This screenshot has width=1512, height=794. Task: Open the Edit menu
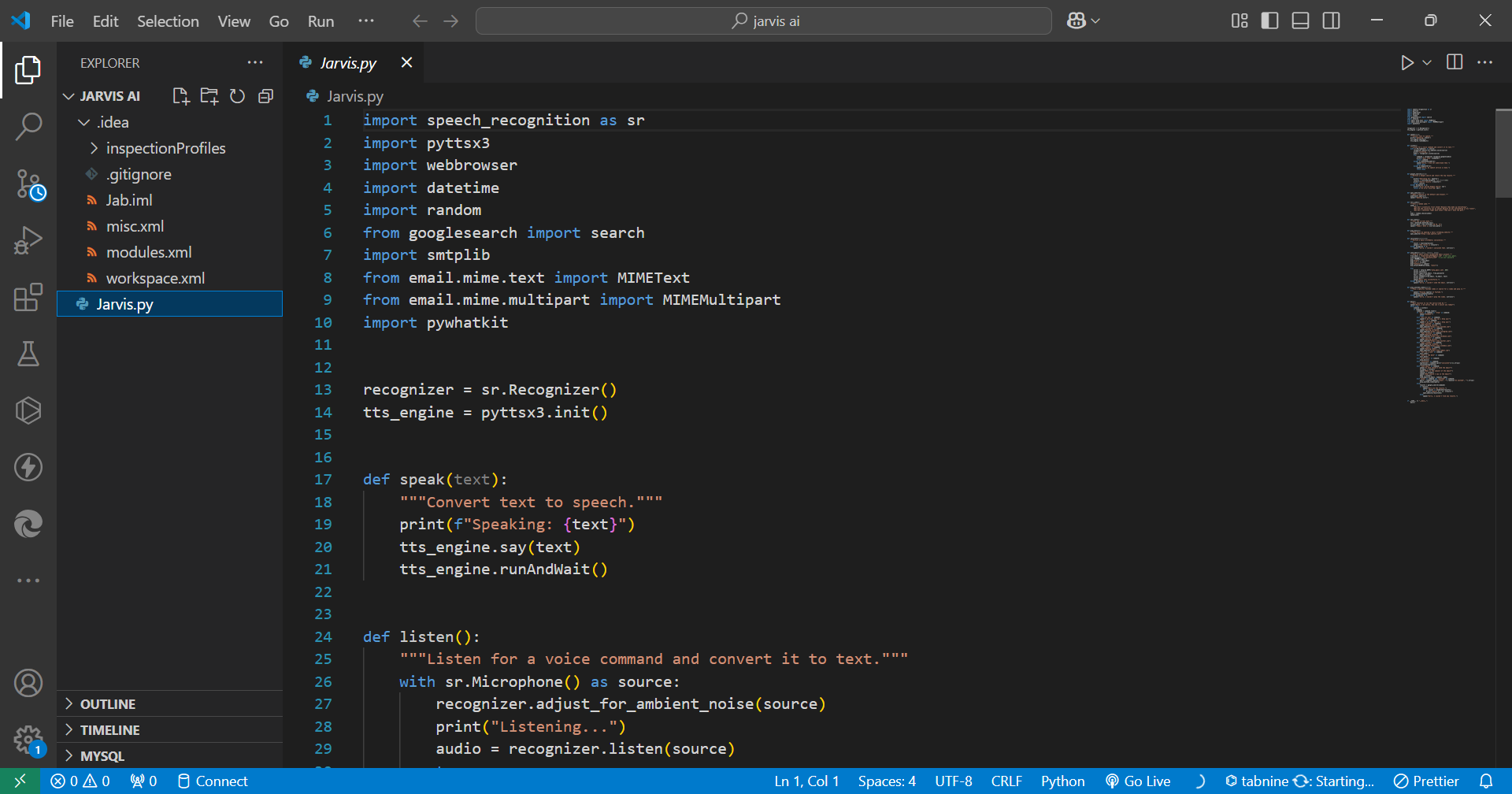pyautogui.click(x=106, y=21)
